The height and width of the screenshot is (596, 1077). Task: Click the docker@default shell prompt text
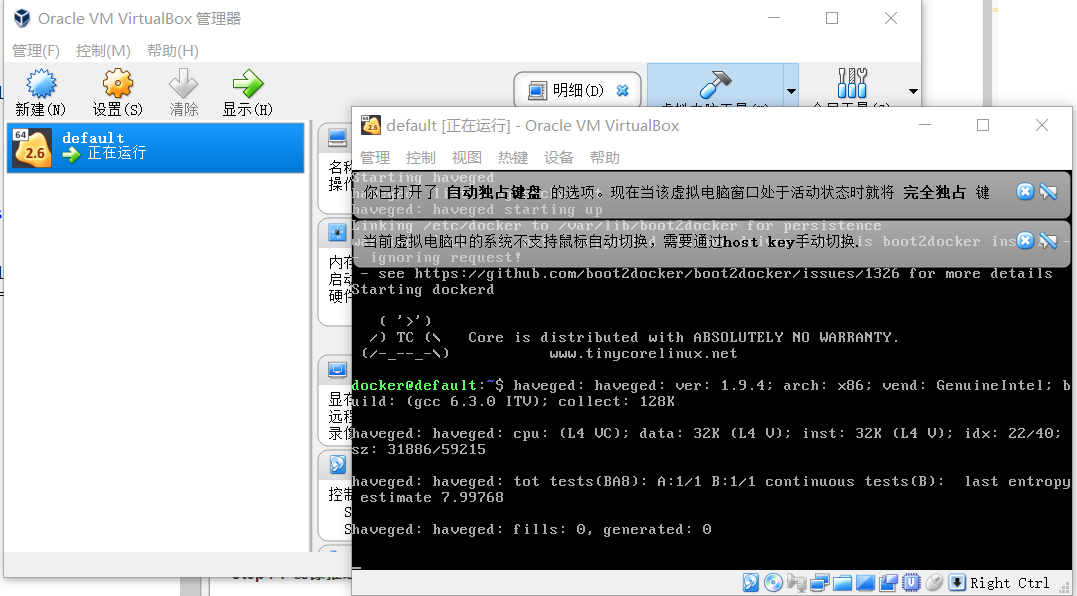point(413,385)
